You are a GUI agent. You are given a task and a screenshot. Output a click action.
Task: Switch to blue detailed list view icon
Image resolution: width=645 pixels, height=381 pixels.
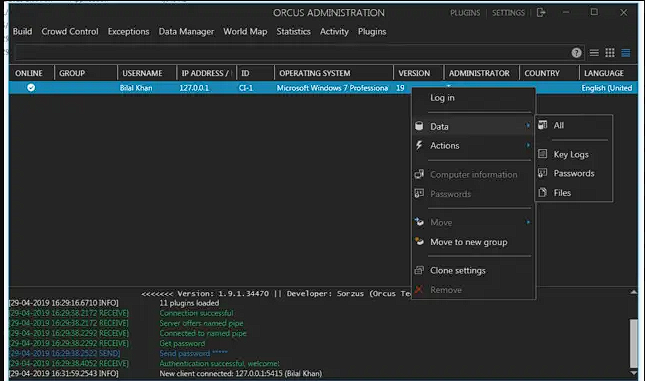[626, 53]
